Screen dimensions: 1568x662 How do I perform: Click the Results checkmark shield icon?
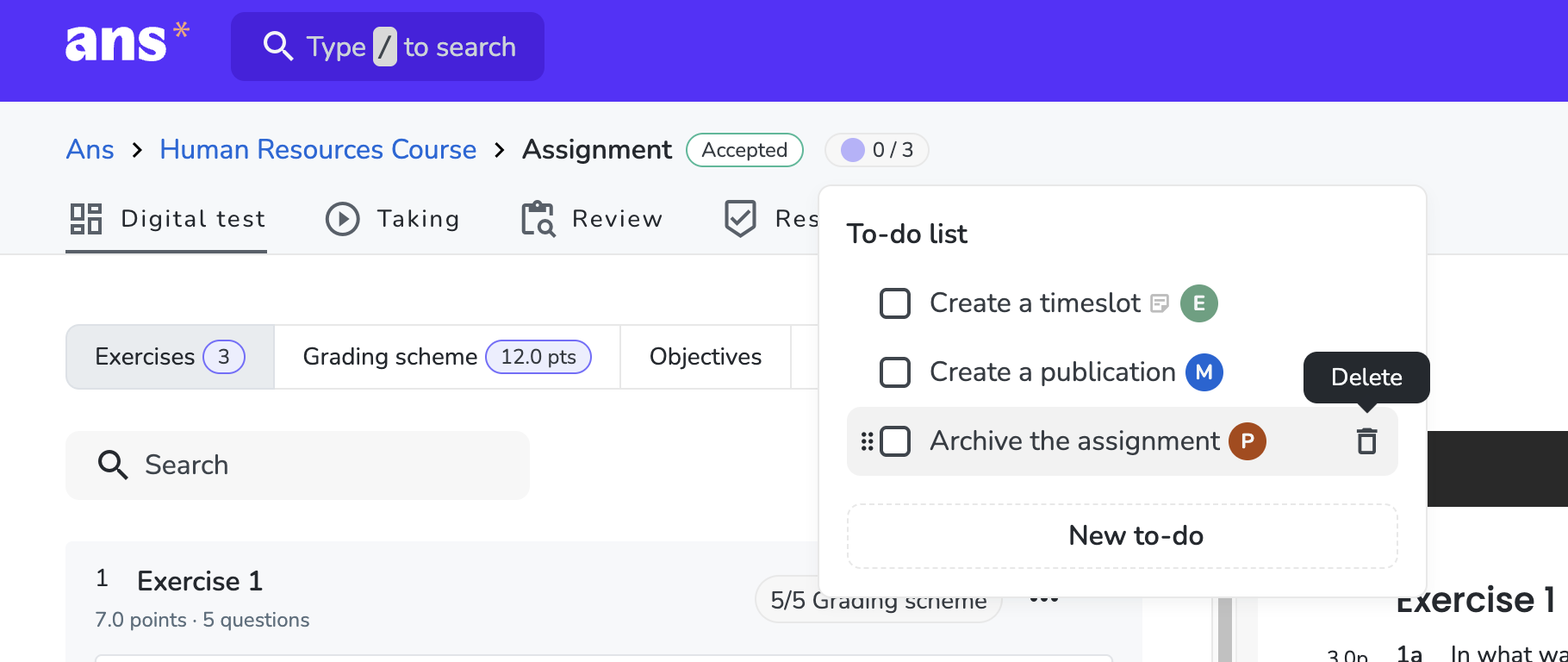point(740,219)
